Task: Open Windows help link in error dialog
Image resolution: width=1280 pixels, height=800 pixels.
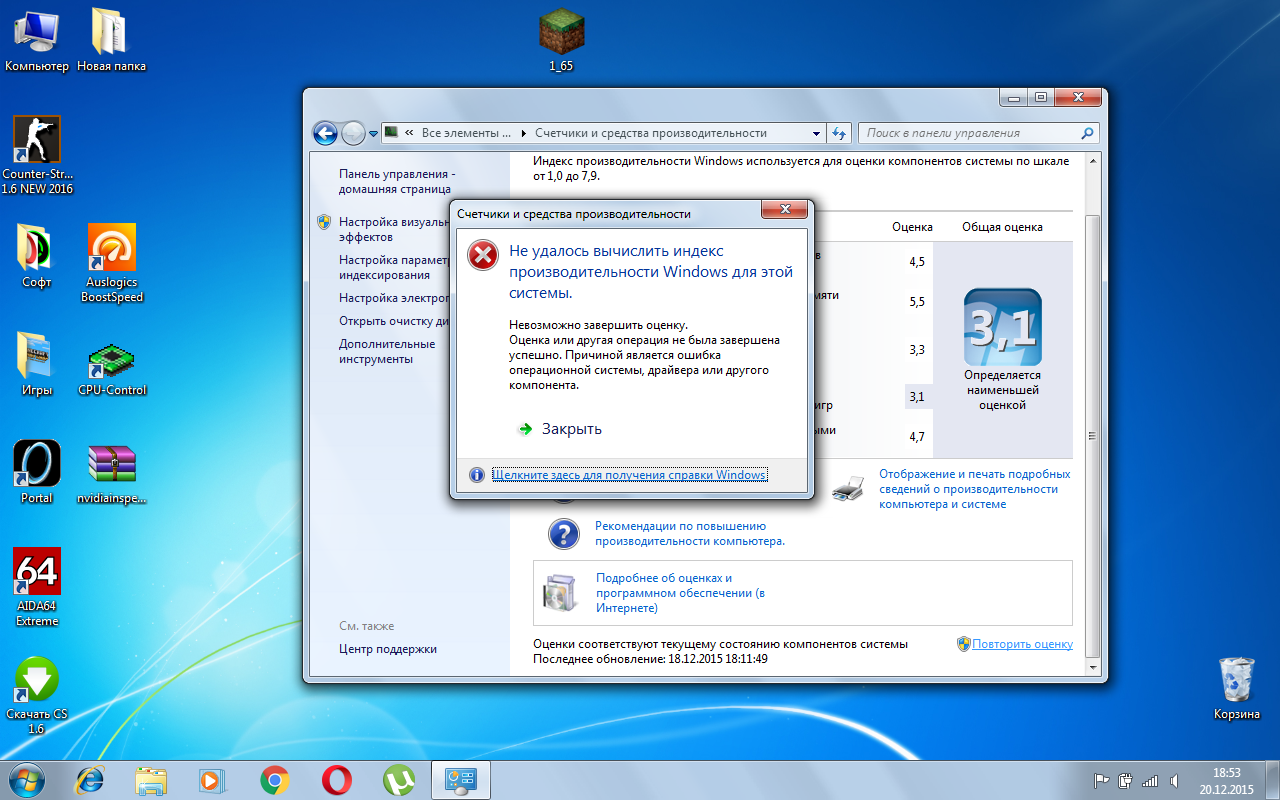Action: [x=630, y=474]
